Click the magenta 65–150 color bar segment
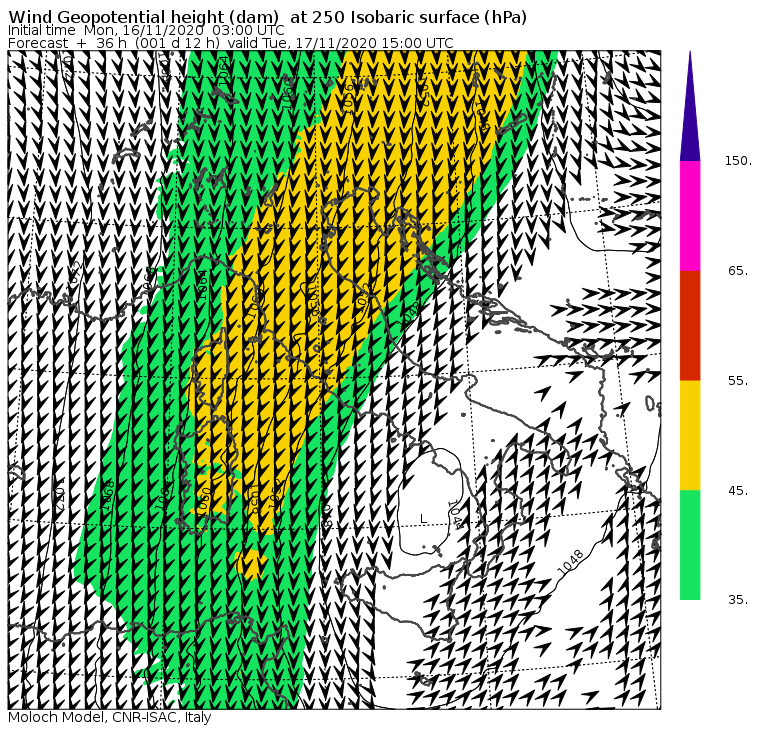This screenshot has width=760, height=731. (x=690, y=216)
